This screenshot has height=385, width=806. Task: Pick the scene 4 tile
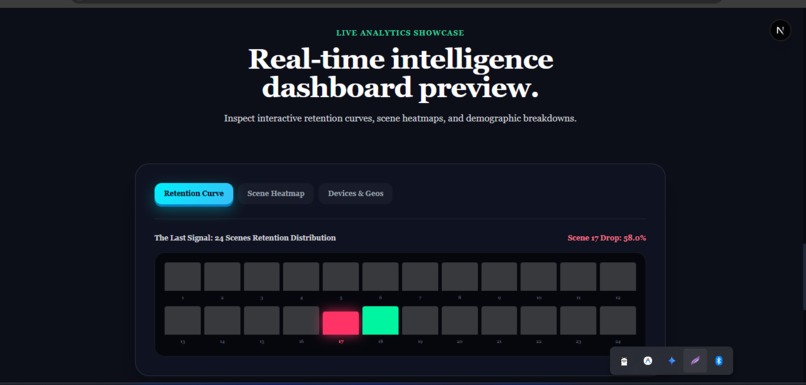[x=301, y=277]
